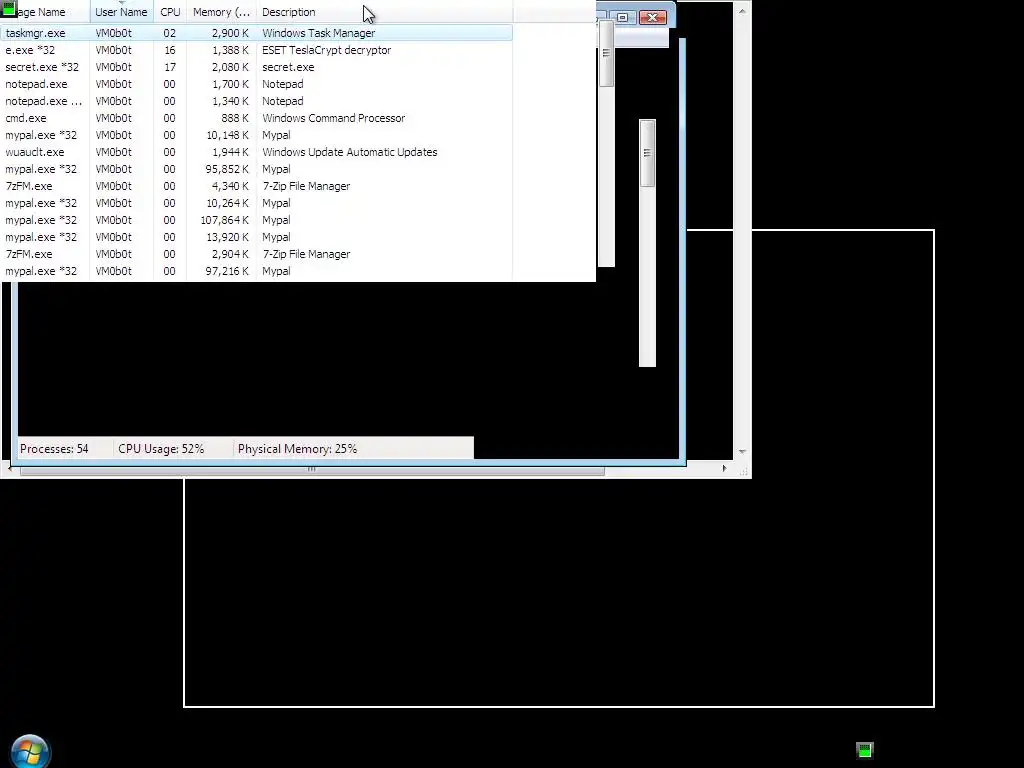Maximize the window via title bar button
Viewport: 1024px width, 768px height.
click(623, 18)
